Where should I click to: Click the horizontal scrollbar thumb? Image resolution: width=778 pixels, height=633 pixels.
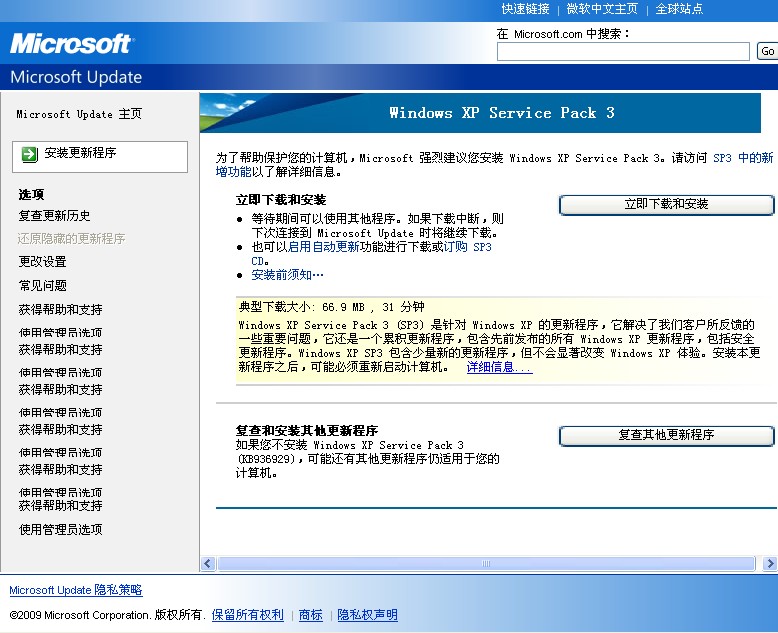[486, 564]
